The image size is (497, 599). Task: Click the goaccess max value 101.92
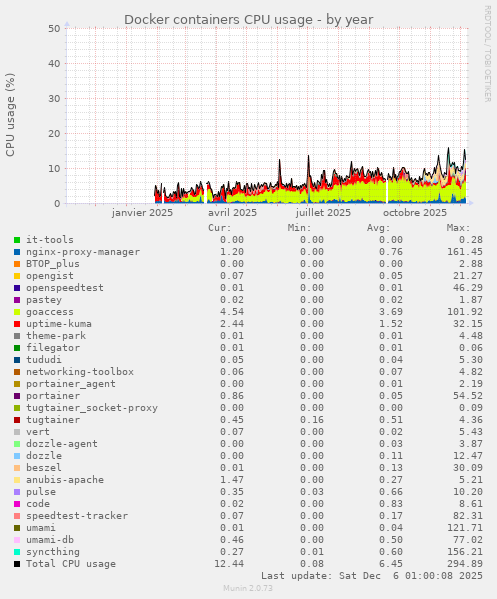(x=465, y=312)
